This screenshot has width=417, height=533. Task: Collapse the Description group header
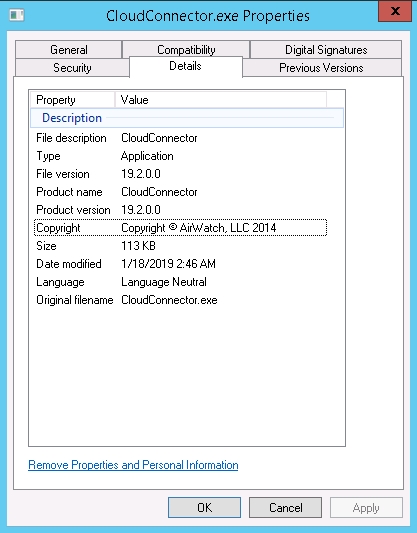click(187, 118)
